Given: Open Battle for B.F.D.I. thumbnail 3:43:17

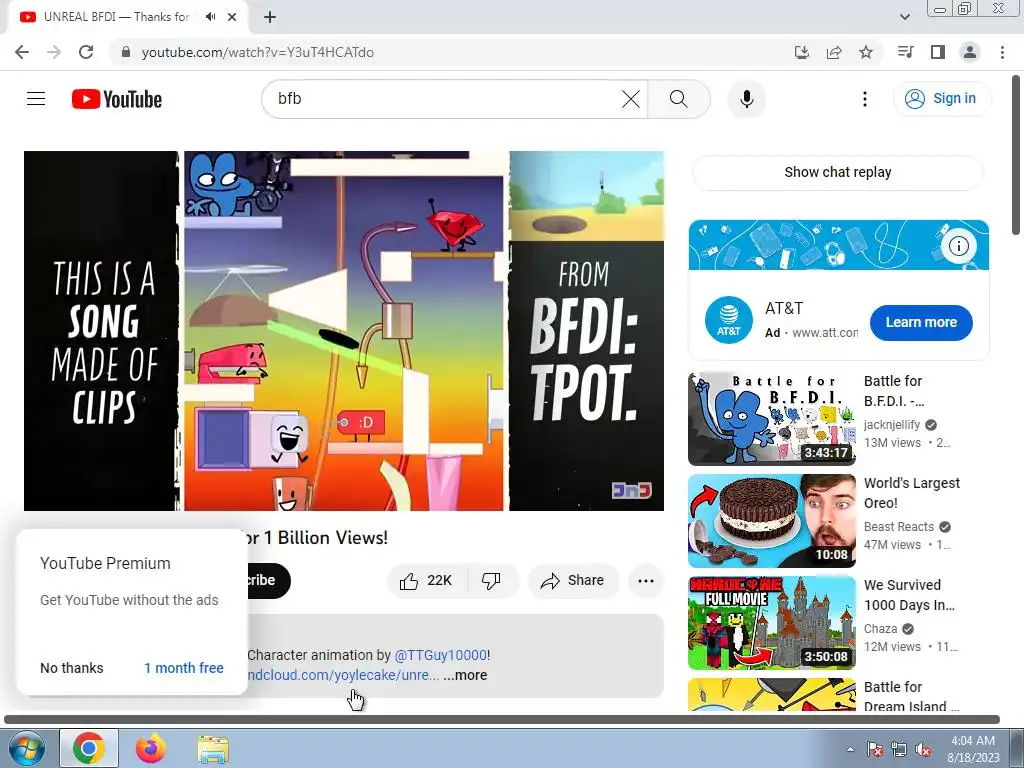Looking at the screenshot, I should pos(772,419).
